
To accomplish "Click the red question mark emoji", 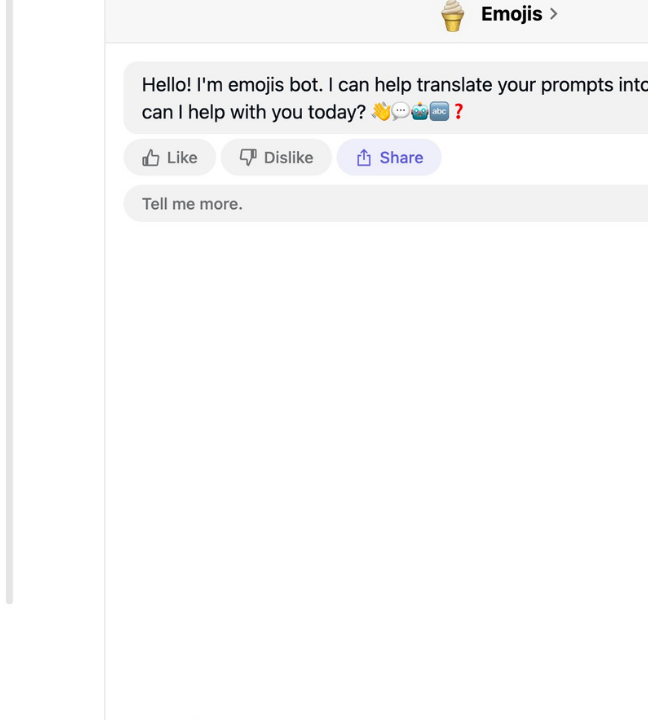I will tap(458, 112).
